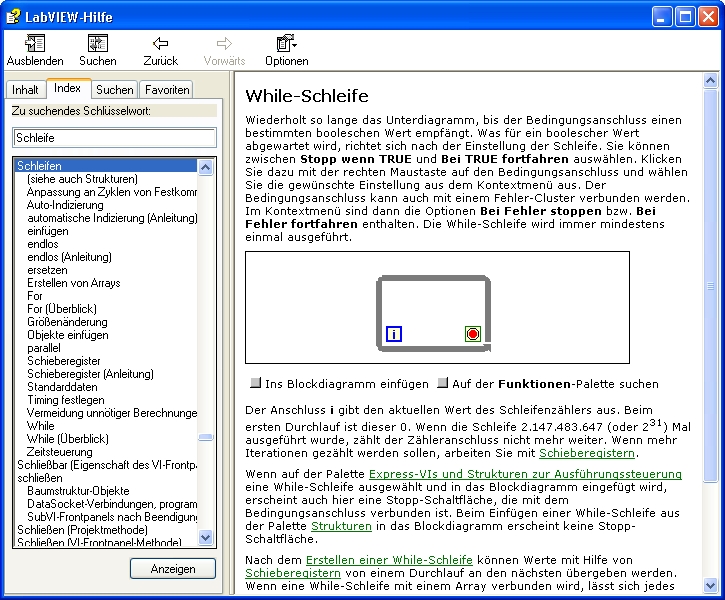This screenshot has width=725, height=600.
Task: Click index list scroll up arrow
Action: [x=205, y=167]
